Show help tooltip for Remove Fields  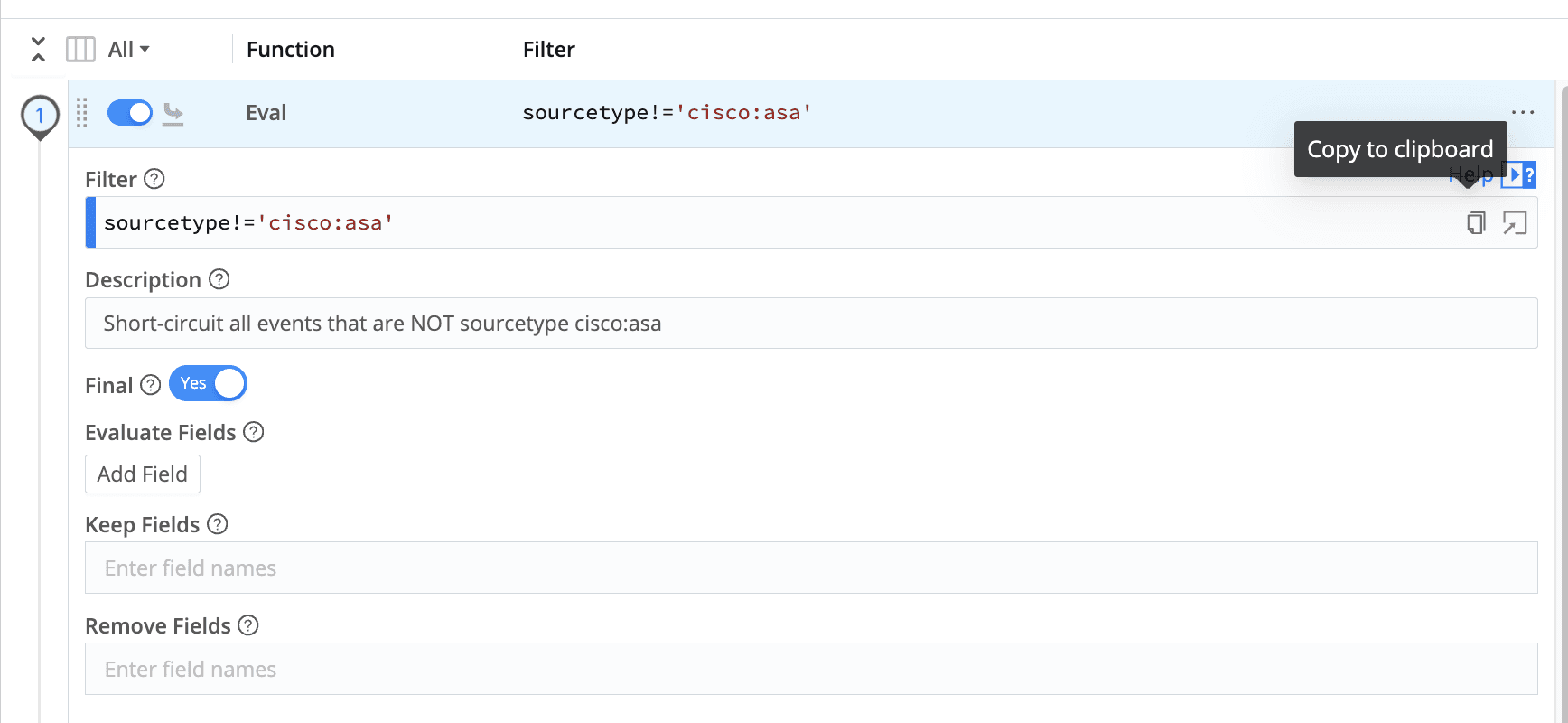click(x=248, y=625)
